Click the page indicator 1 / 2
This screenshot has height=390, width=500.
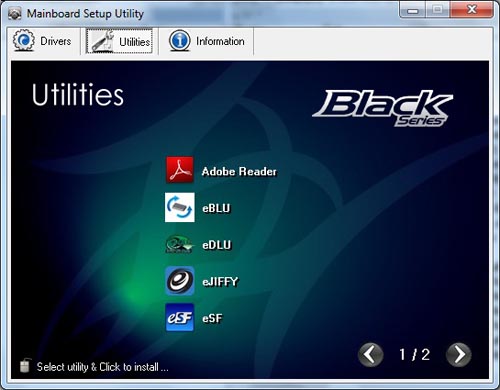414,354
